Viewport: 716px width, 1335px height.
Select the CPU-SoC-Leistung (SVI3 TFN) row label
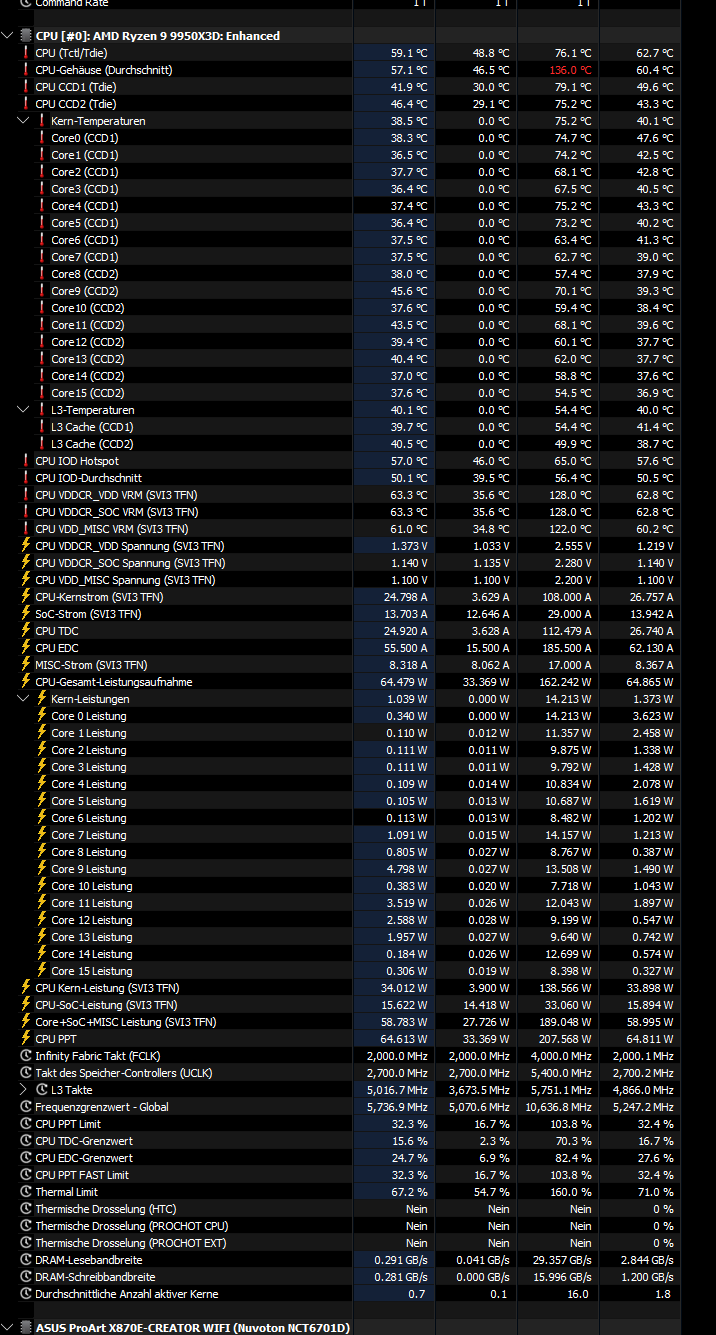coord(106,1005)
